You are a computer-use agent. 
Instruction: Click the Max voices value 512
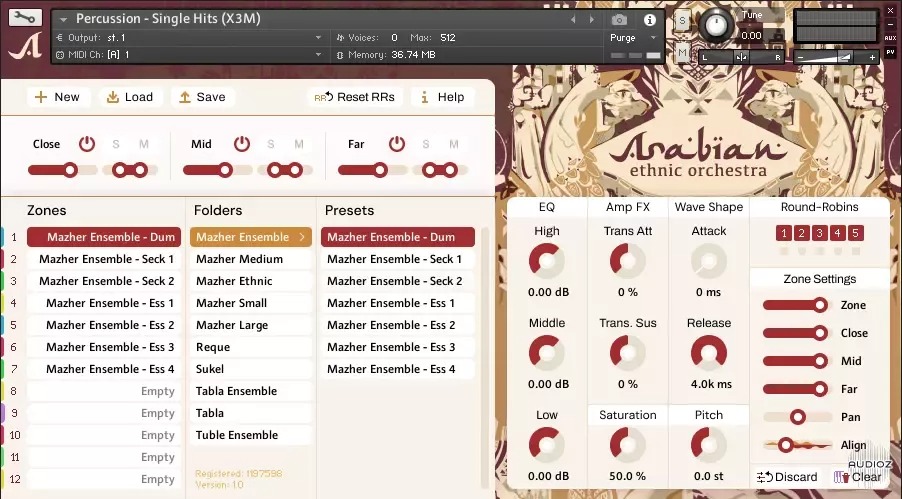[x=448, y=37]
